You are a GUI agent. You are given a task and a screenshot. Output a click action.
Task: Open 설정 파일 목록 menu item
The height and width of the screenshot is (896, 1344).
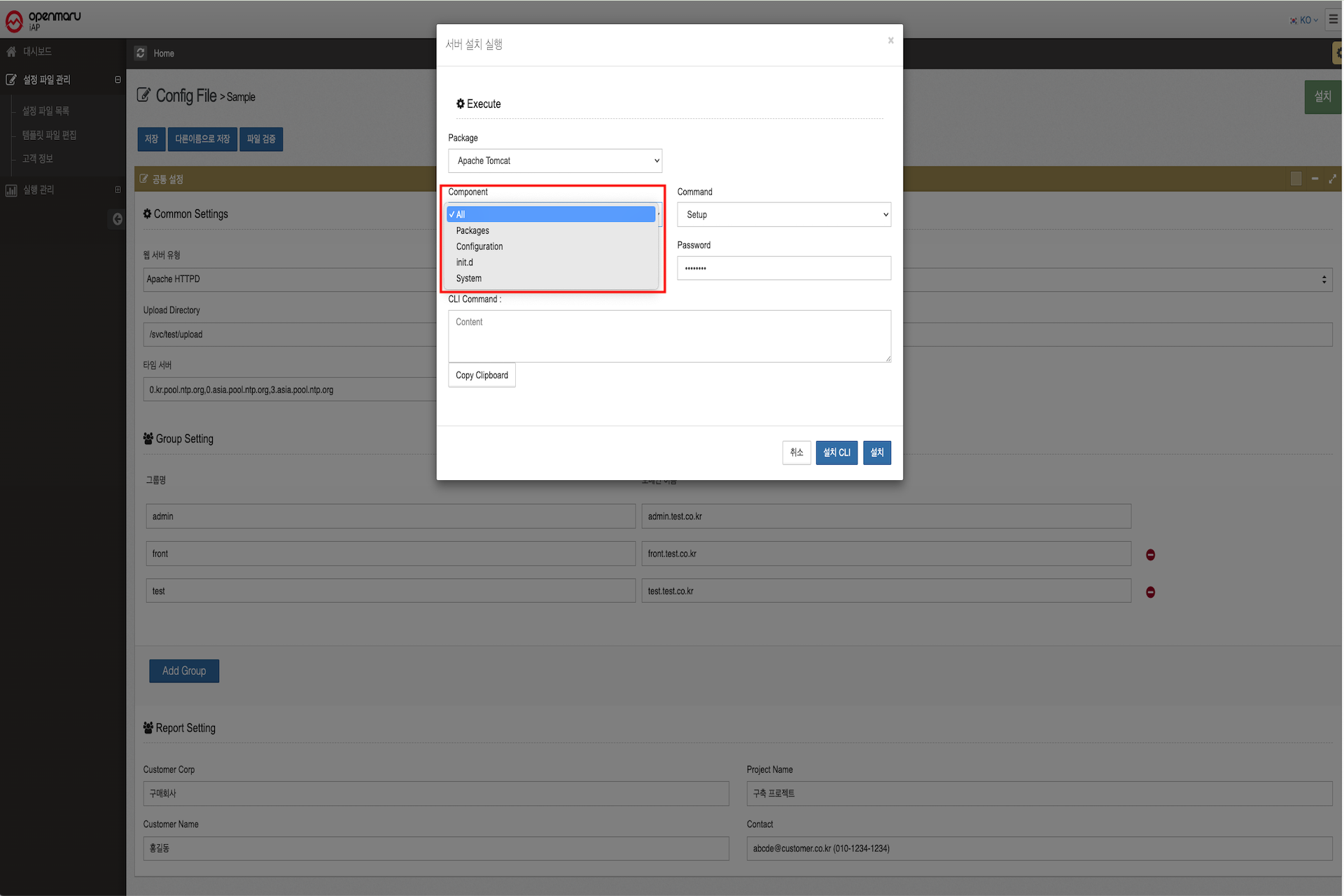(45, 111)
